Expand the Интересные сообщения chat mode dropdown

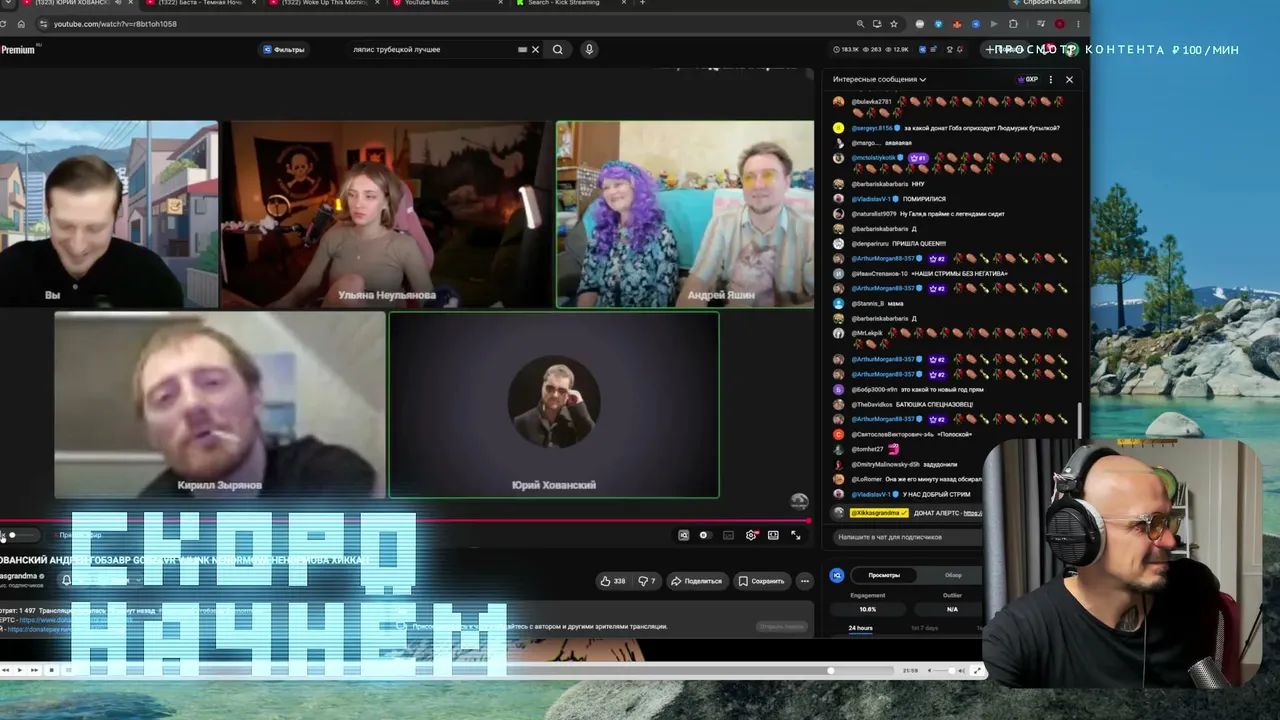[879, 79]
